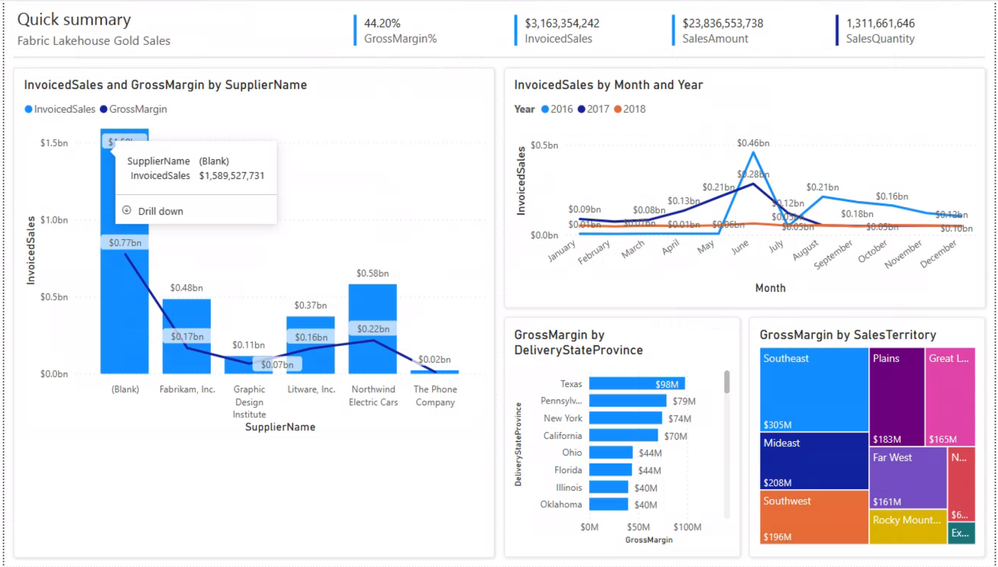
Task: Click the $1,589,527,731 tooltip value
Action: point(232,176)
